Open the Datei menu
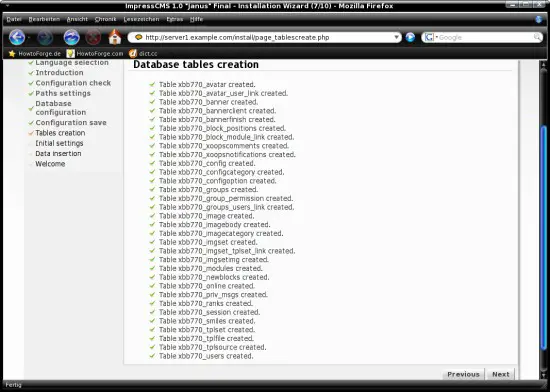This screenshot has height=392, width=550. [x=14, y=19]
